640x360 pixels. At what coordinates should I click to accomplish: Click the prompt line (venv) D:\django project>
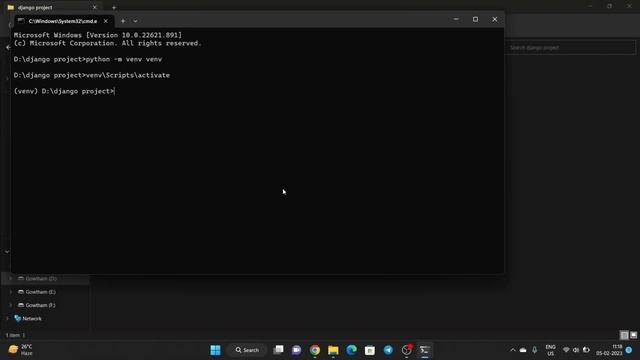coord(64,91)
